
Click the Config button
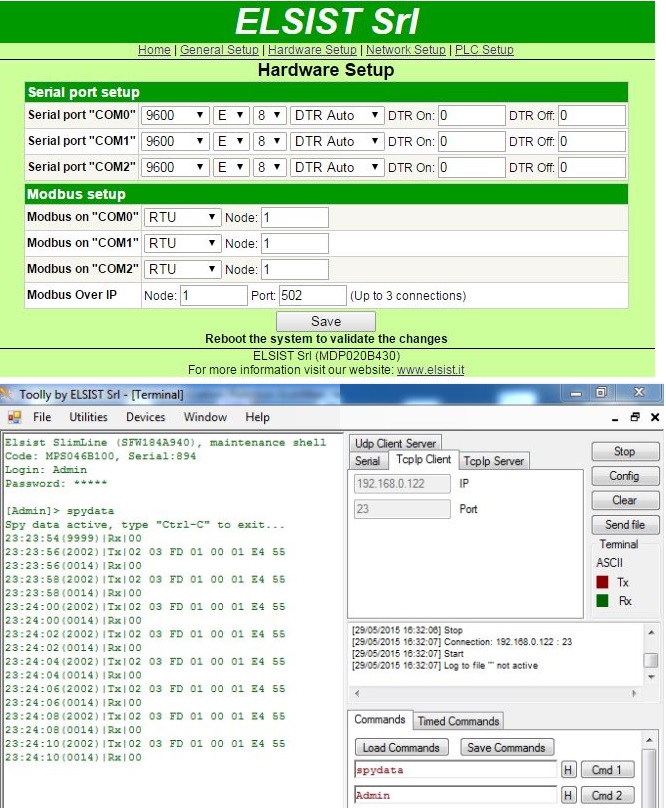[x=625, y=476]
